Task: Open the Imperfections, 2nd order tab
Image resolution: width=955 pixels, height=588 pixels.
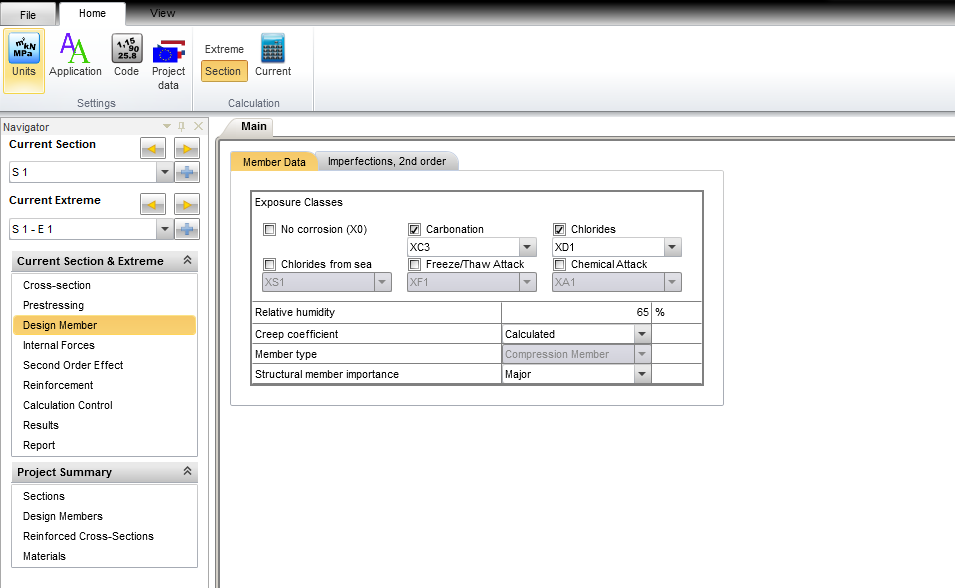Action: coord(388,160)
